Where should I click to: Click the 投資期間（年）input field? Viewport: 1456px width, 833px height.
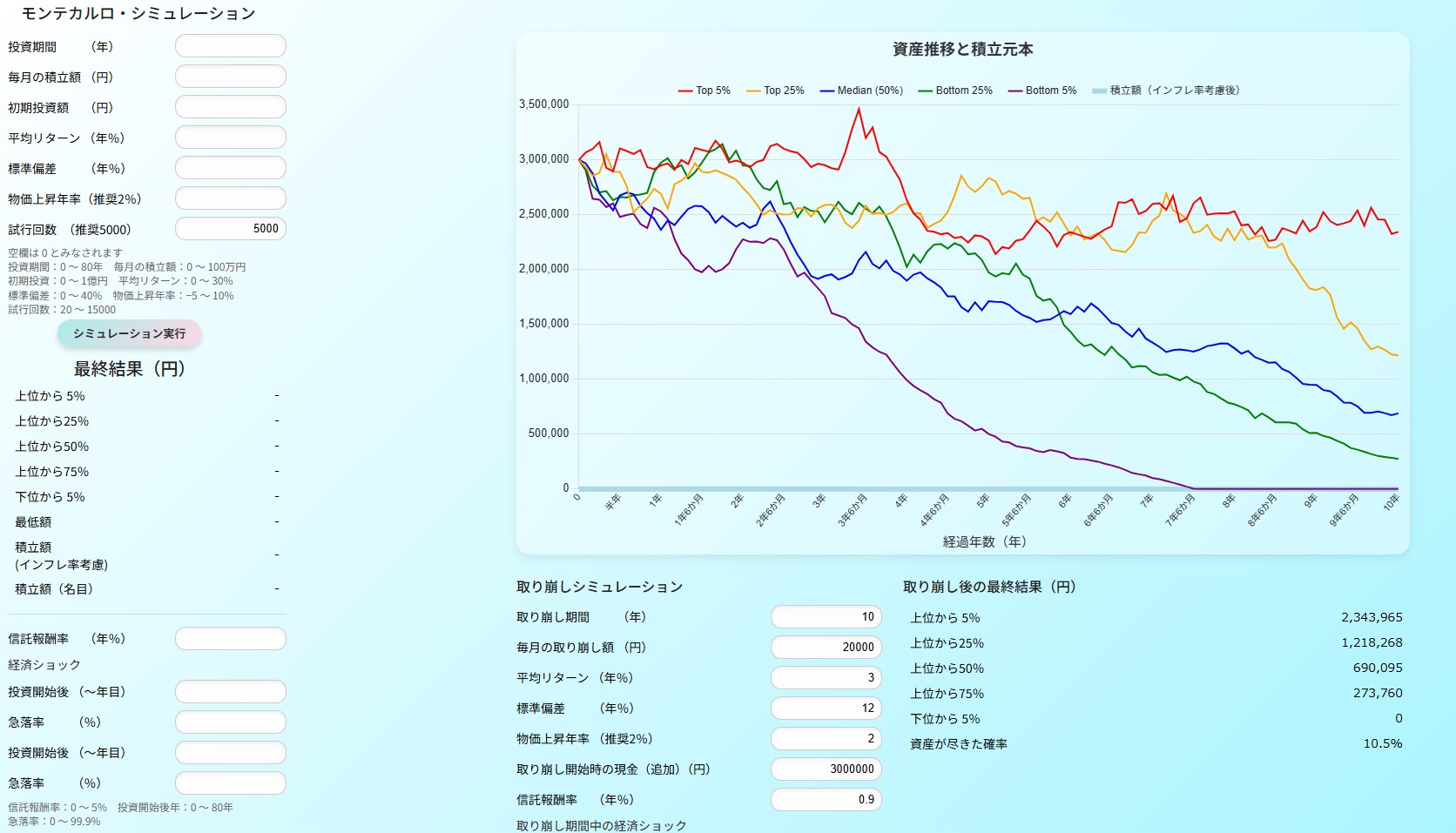[x=231, y=46]
